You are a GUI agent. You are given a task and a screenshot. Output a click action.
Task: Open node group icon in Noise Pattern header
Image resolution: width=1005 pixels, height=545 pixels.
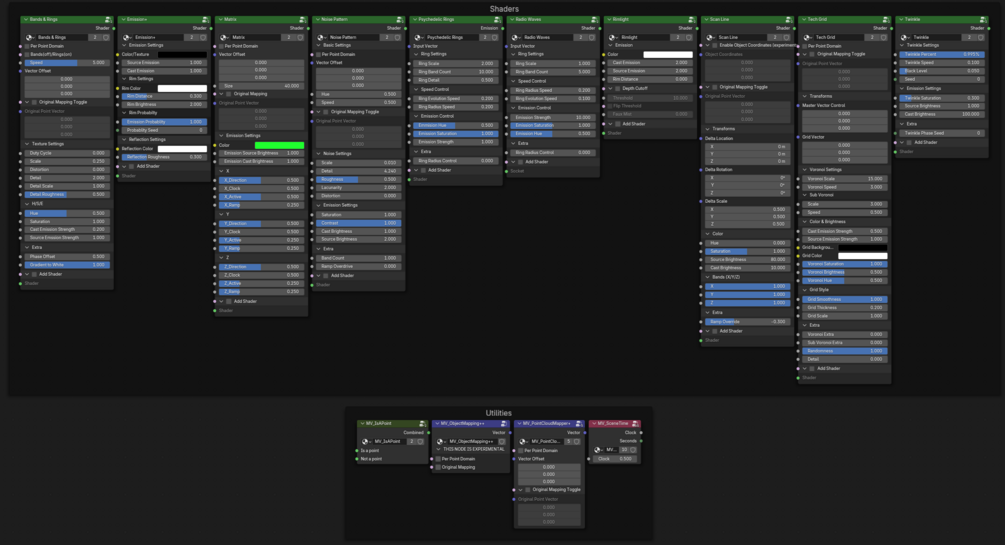coord(399,20)
